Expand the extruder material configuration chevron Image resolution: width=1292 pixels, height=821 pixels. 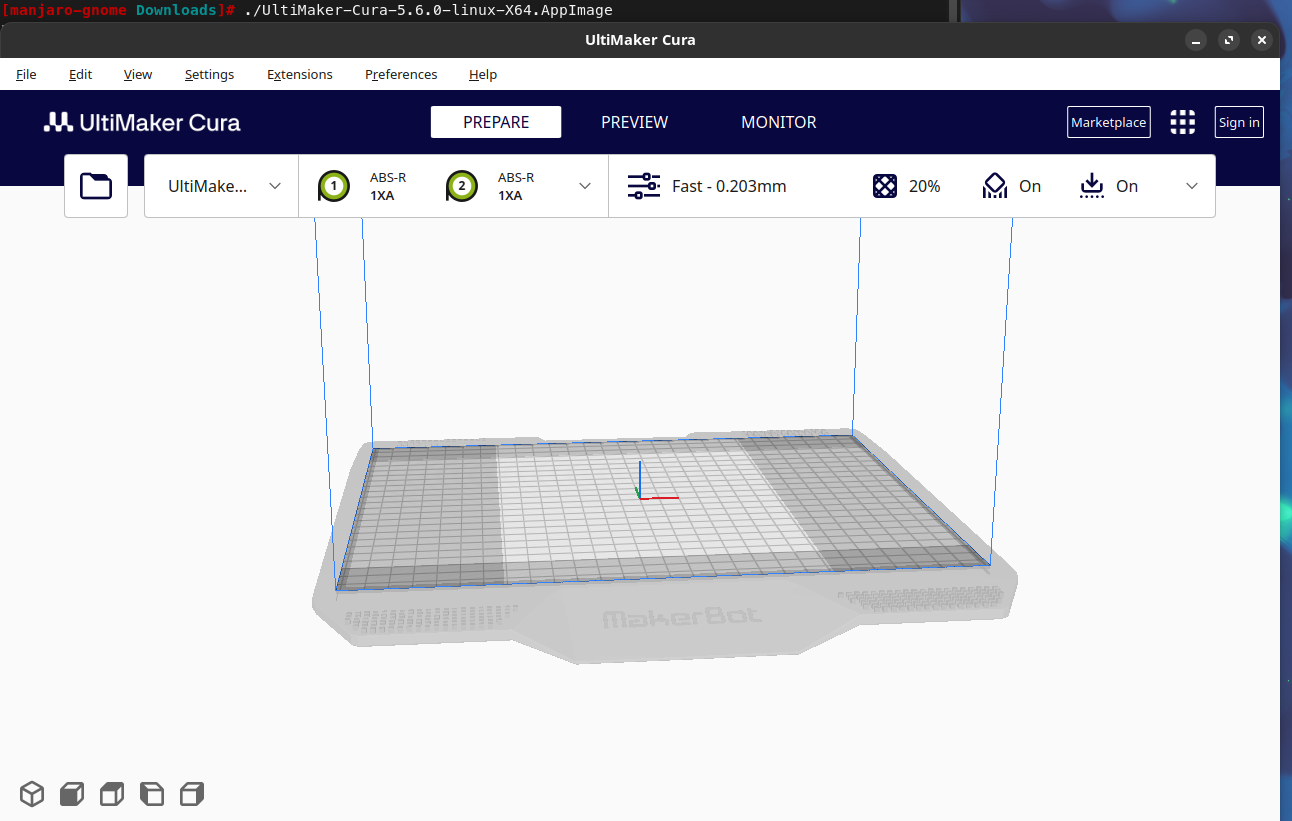[x=585, y=186]
